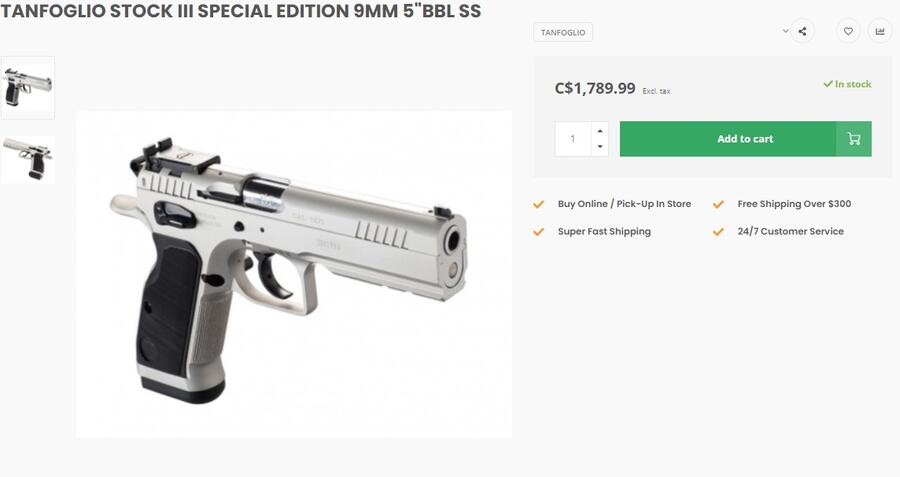Click the compare chart icon

pos(880,31)
